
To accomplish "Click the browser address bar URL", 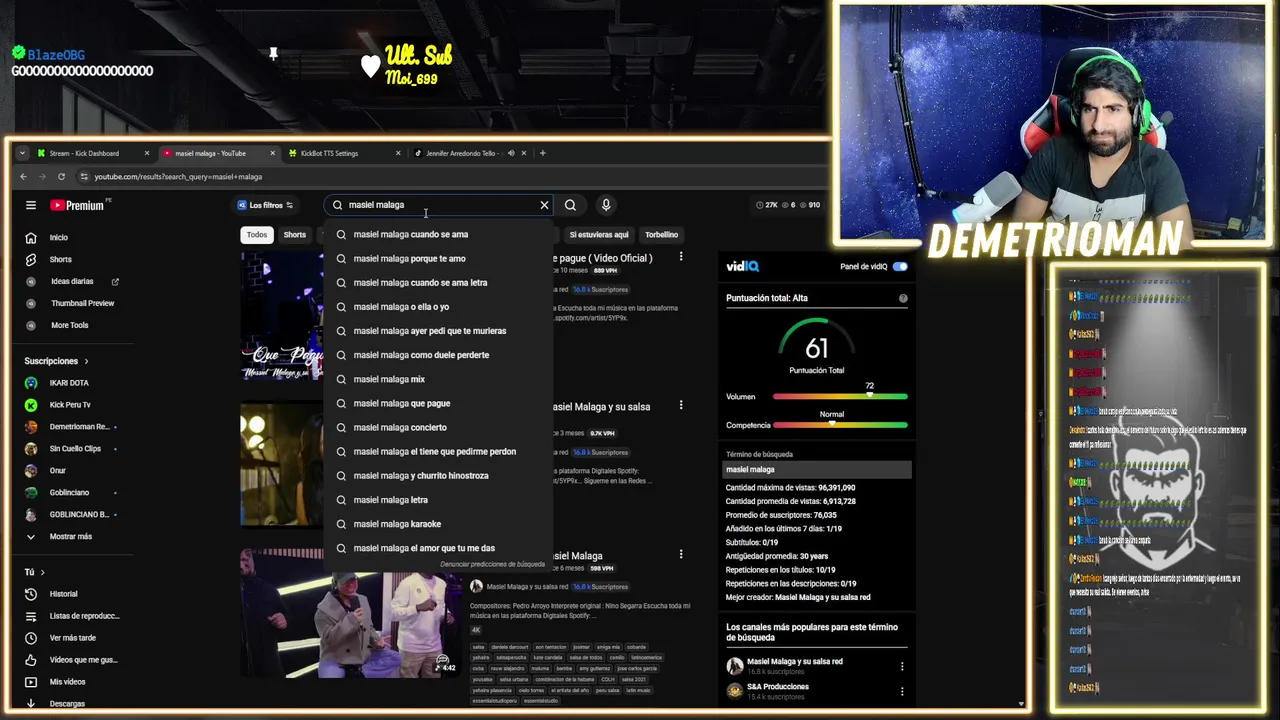I will [x=178, y=177].
